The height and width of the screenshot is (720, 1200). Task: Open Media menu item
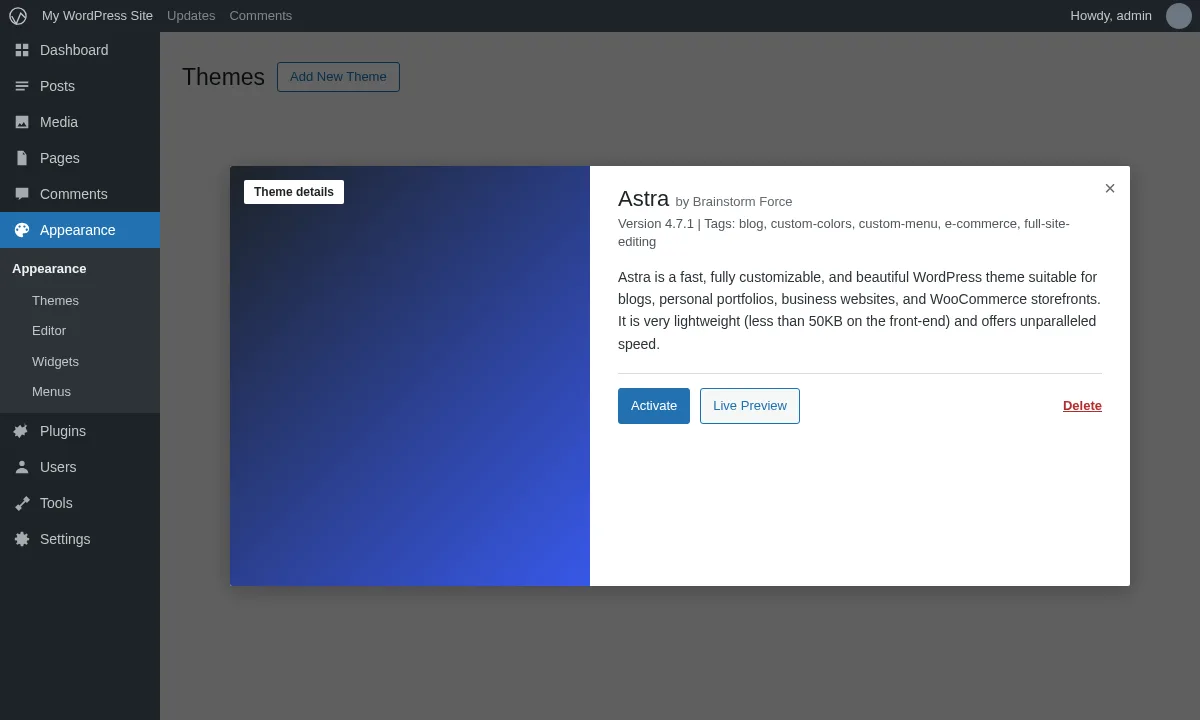pyautogui.click(x=80, y=122)
